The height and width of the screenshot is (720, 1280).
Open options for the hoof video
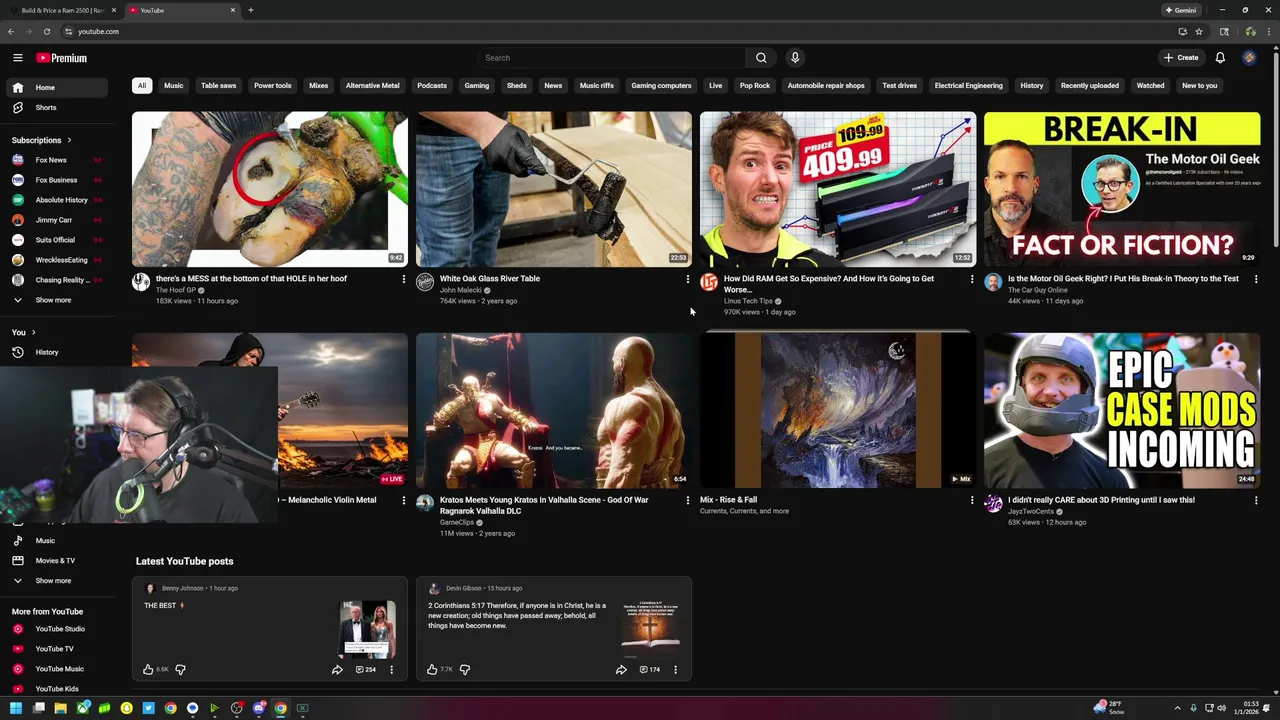tap(404, 279)
